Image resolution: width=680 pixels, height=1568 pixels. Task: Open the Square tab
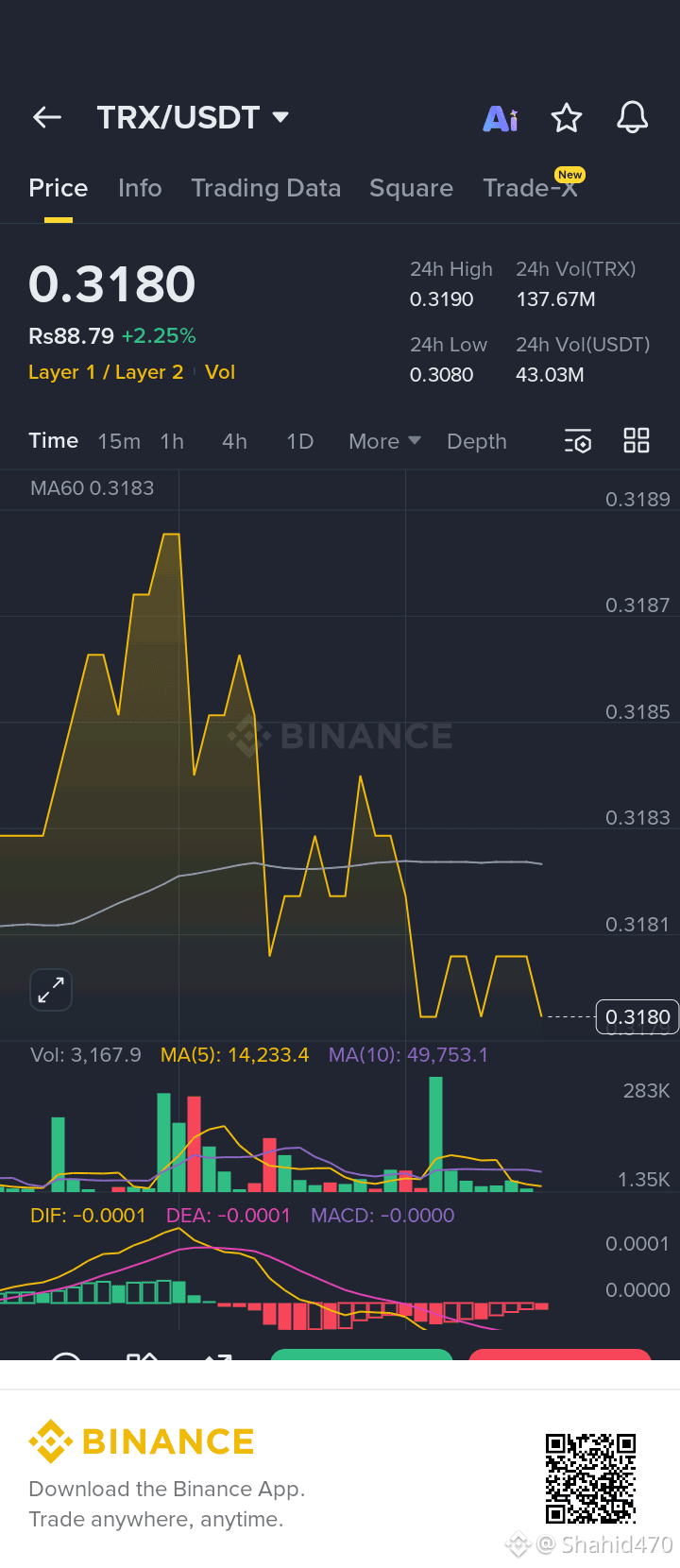(411, 188)
